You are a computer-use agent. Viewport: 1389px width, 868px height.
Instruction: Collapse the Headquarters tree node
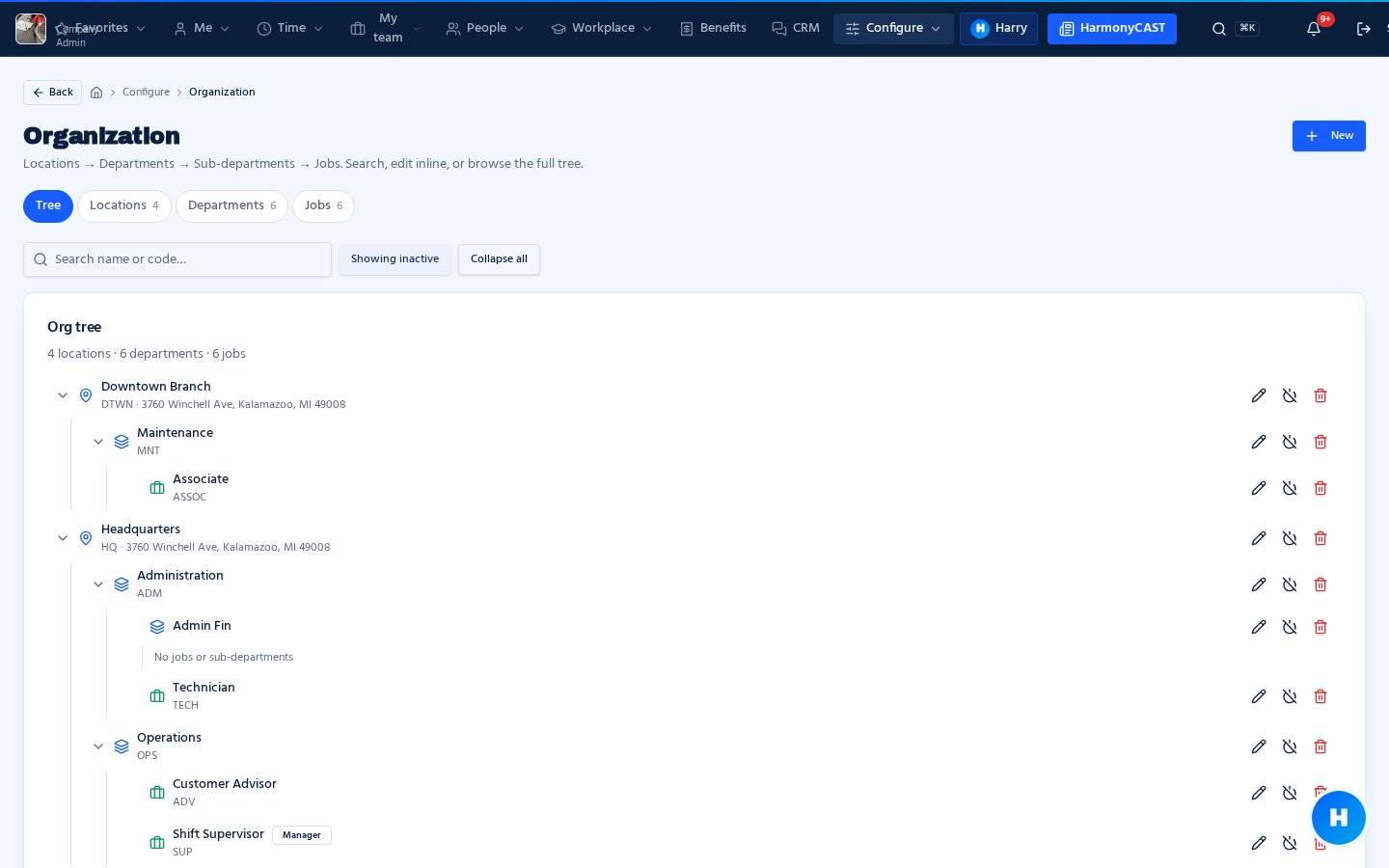click(x=63, y=538)
